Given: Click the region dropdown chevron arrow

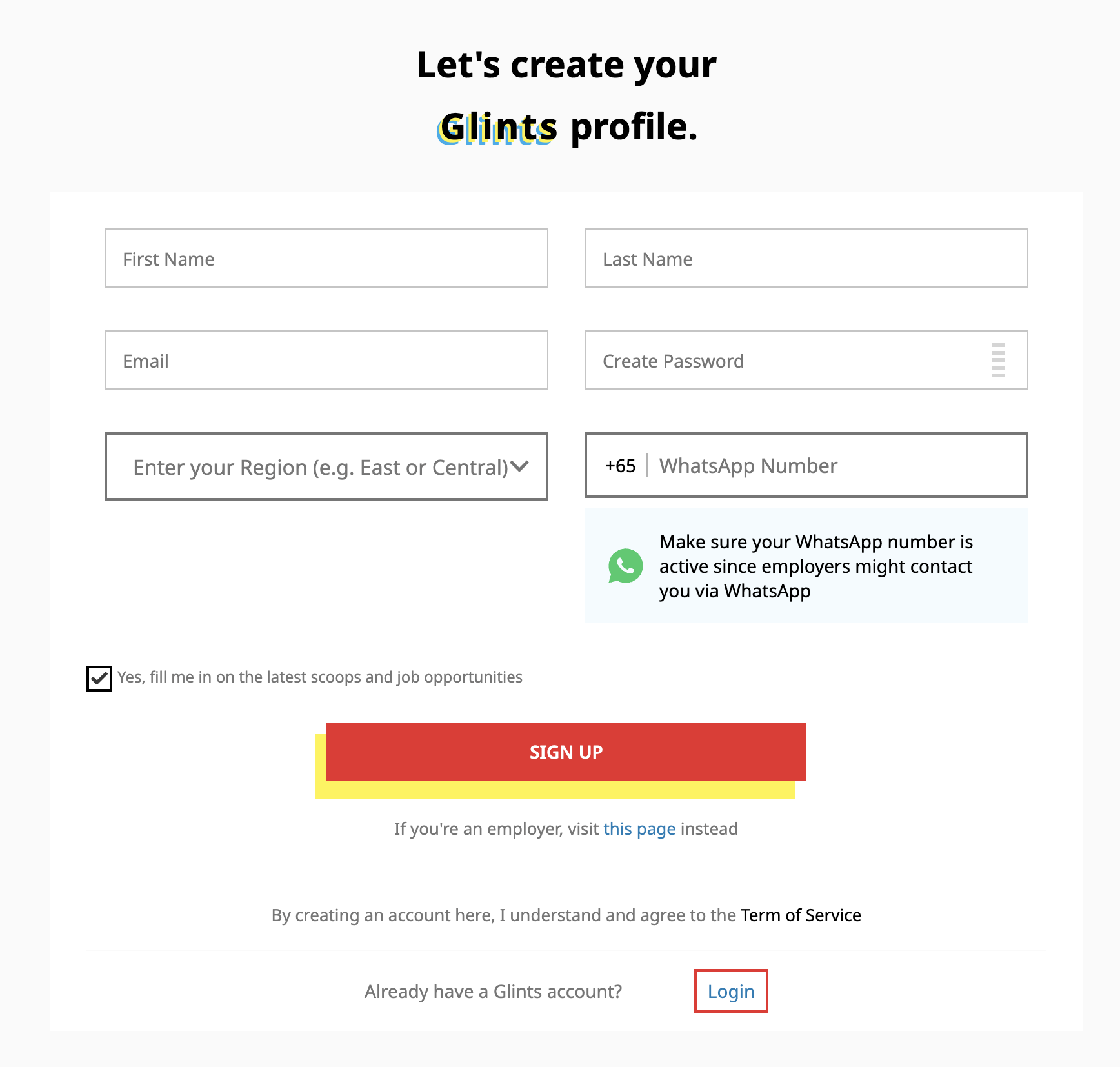Looking at the screenshot, I should tap(520, 466).
